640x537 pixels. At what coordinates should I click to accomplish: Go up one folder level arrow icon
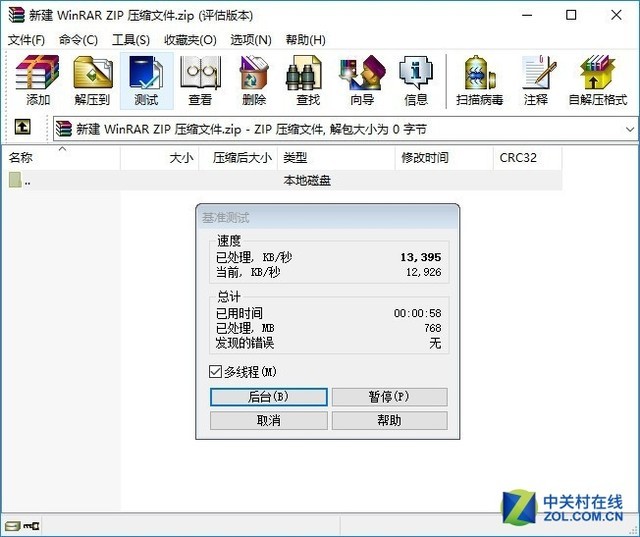[x=22, y=127]
